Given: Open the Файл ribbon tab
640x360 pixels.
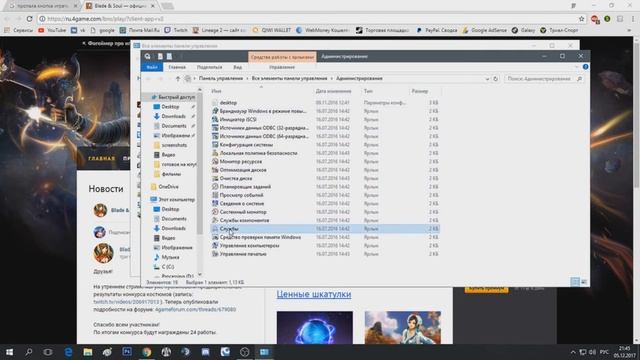Looking at the screenshot, I should [152, 67].
